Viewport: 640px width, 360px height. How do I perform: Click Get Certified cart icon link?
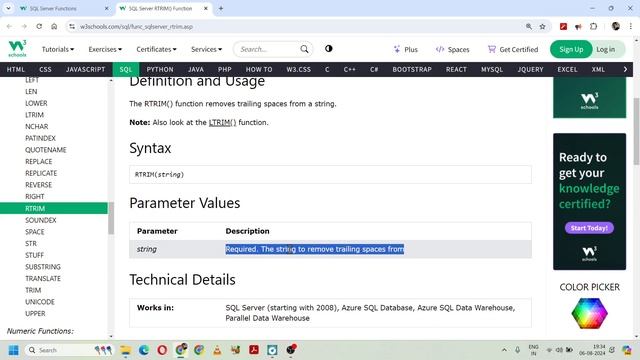pos(513,49)
